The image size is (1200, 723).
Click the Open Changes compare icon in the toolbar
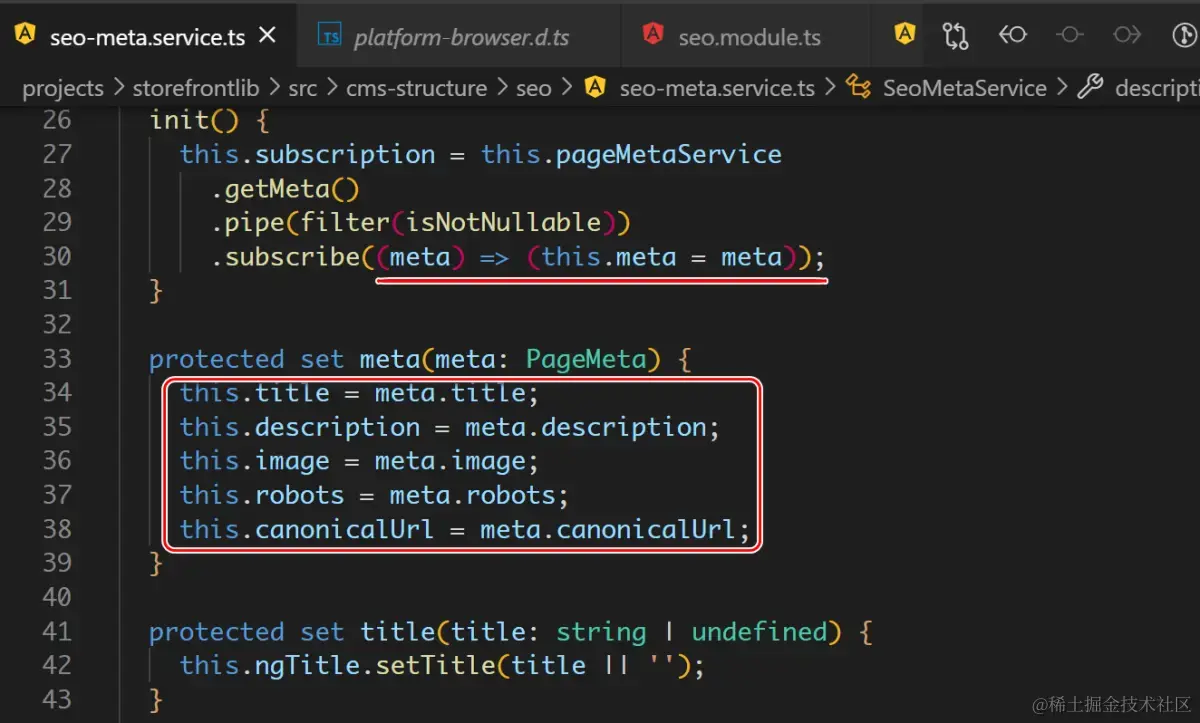(956, 36)
